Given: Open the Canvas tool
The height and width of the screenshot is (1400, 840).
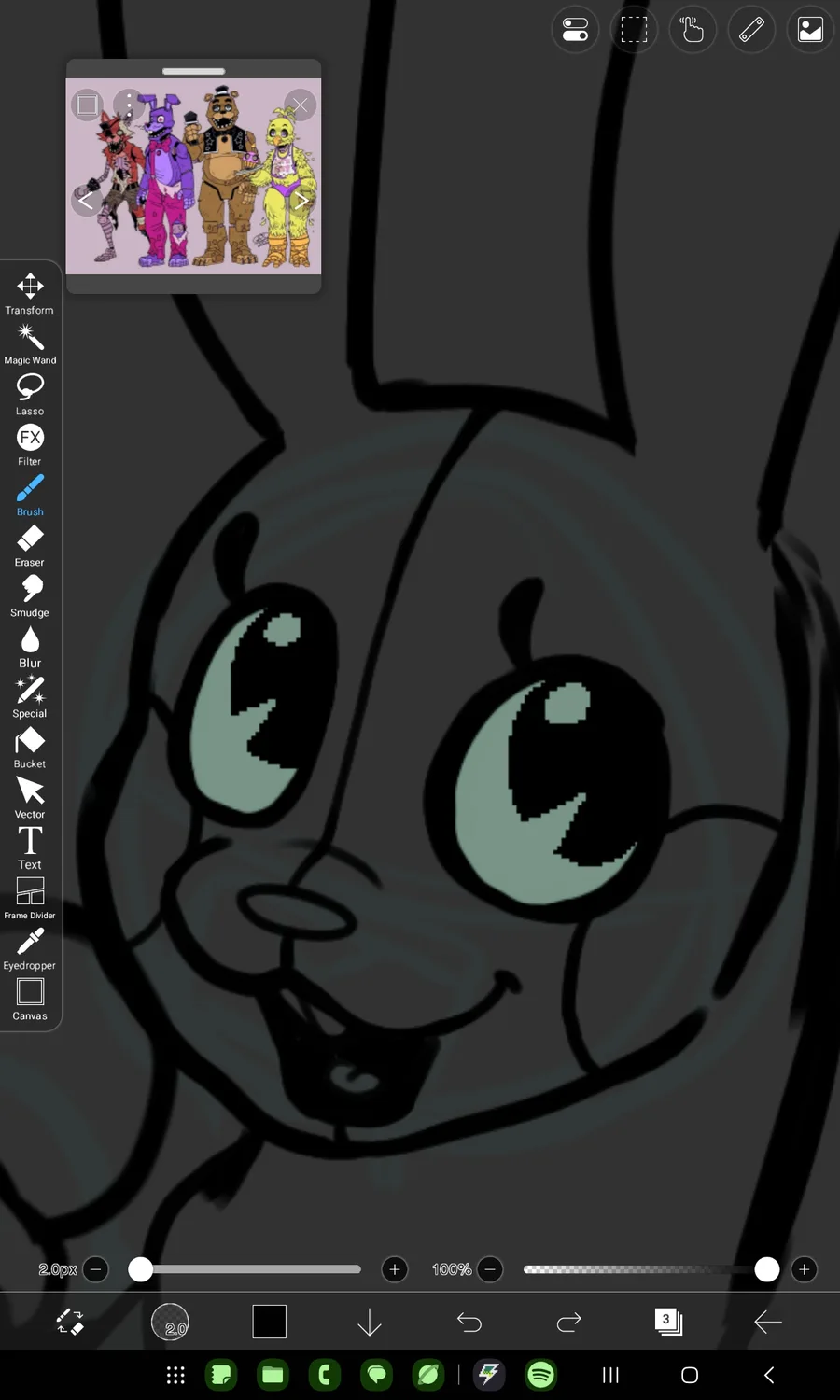Looking at the screenshot, I should 30,999.
